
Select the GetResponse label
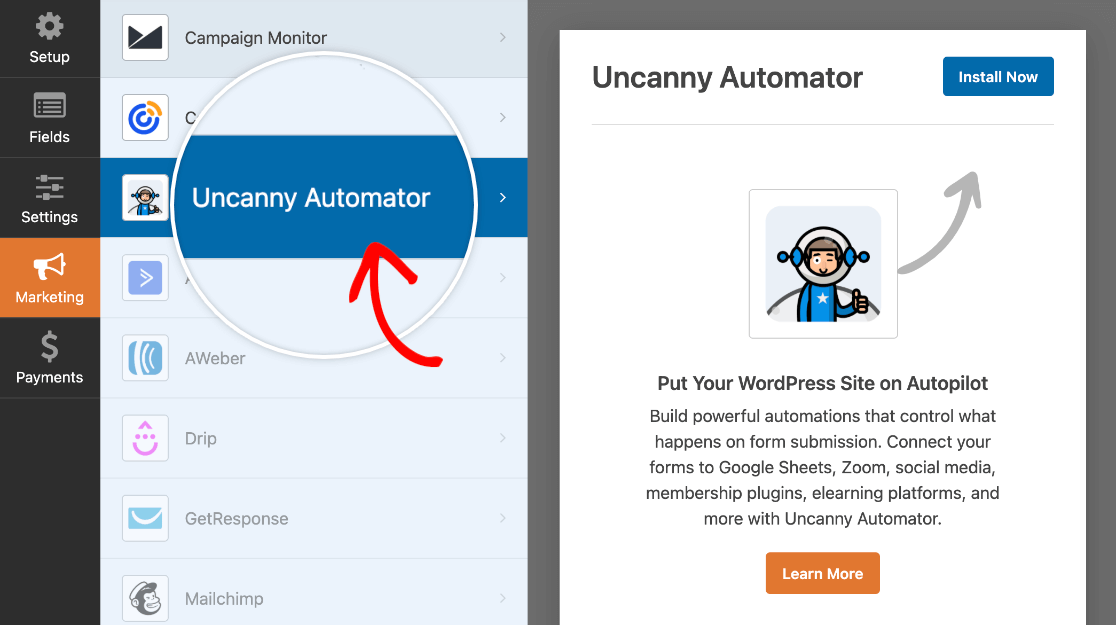(x=236, y=519)
